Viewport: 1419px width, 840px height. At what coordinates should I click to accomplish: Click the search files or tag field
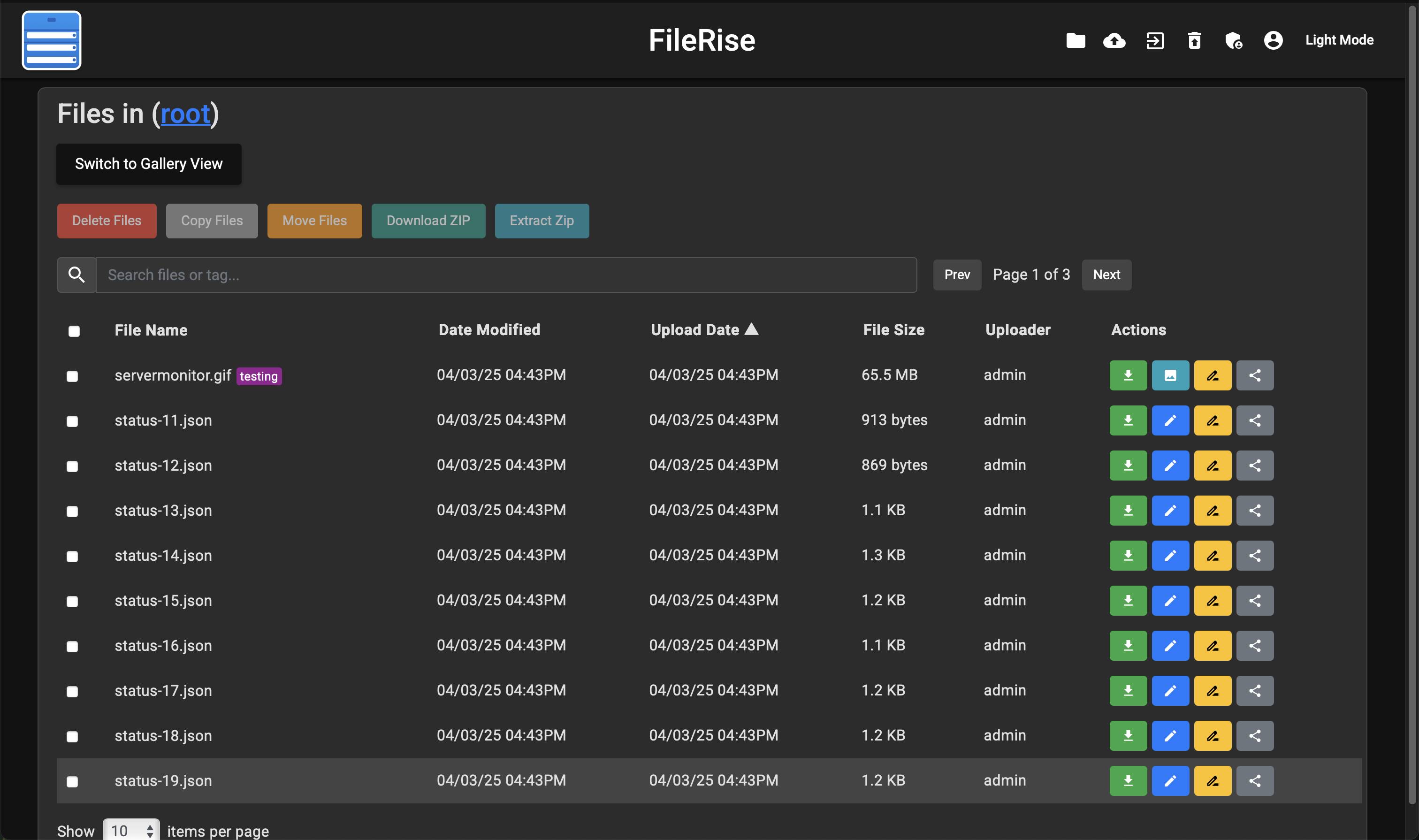click(x=505, y=275)
